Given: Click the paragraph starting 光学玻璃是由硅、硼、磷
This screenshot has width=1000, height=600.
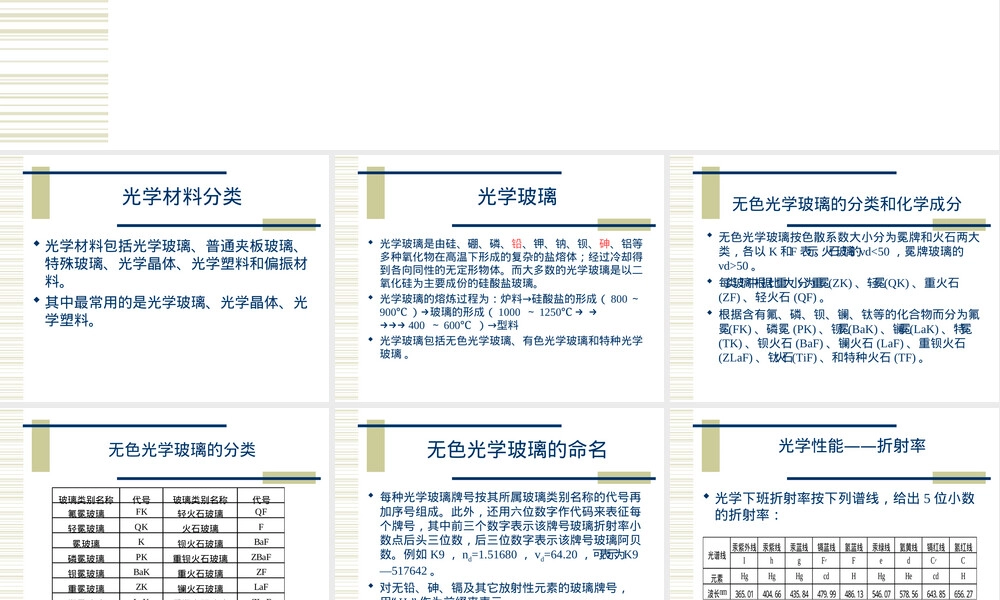Looking at the screenshot, I should tap(511, 263).
